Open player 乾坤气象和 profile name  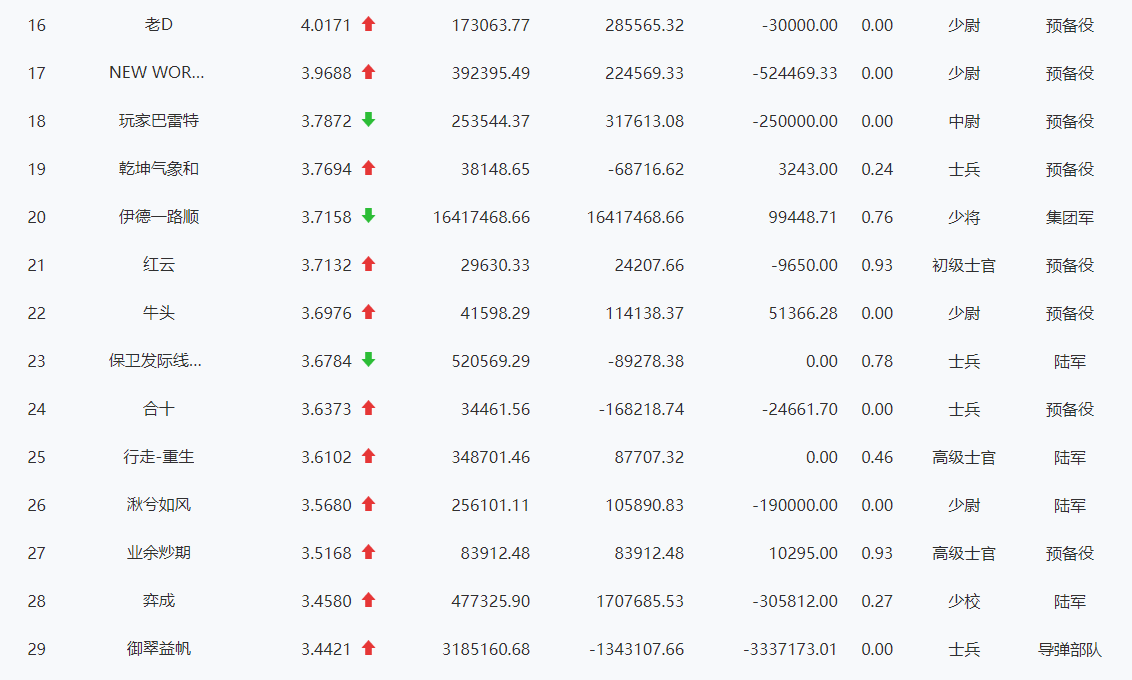(x=158, y=169)
